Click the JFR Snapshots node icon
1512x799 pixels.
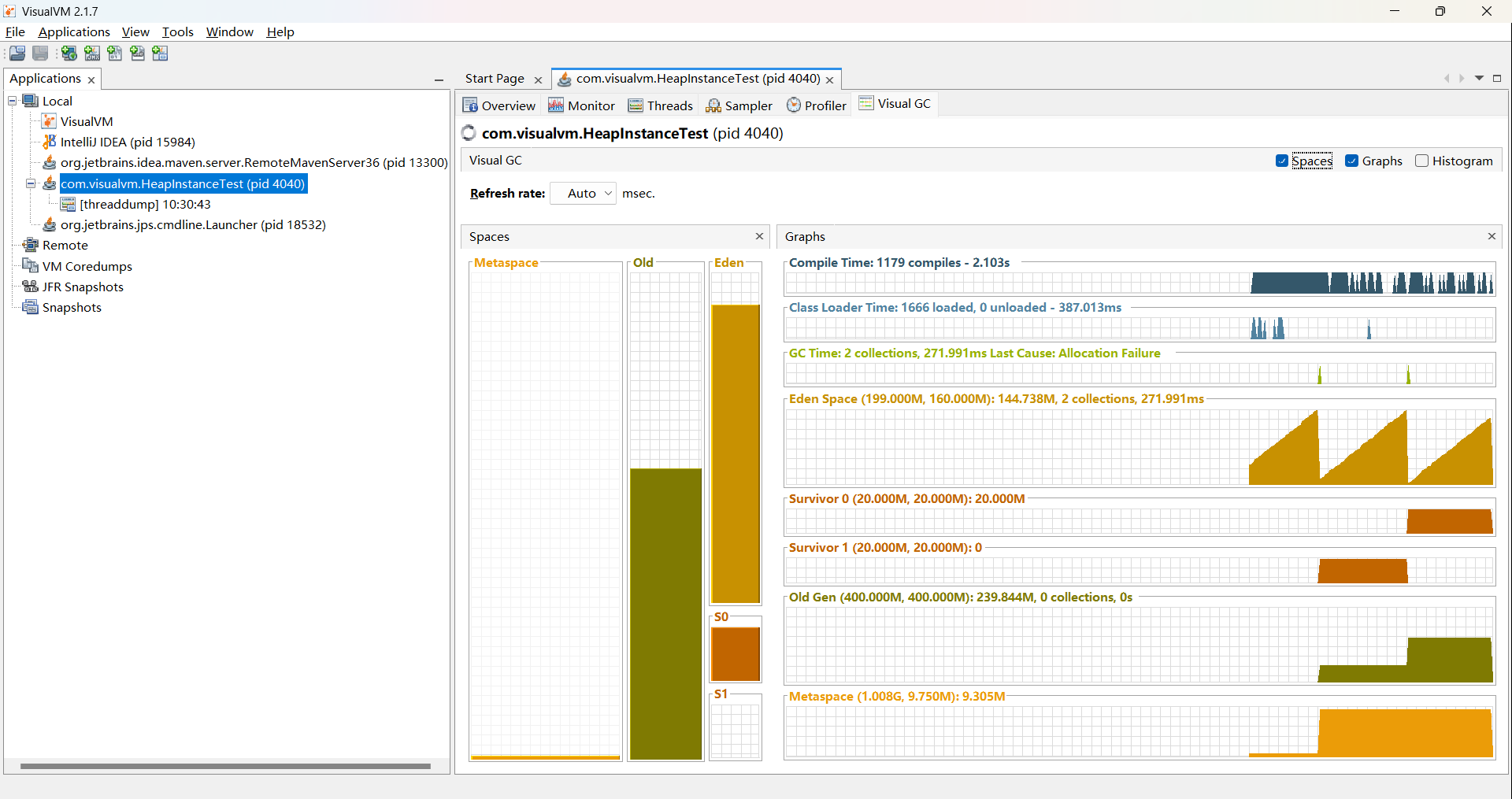[31, 287]
